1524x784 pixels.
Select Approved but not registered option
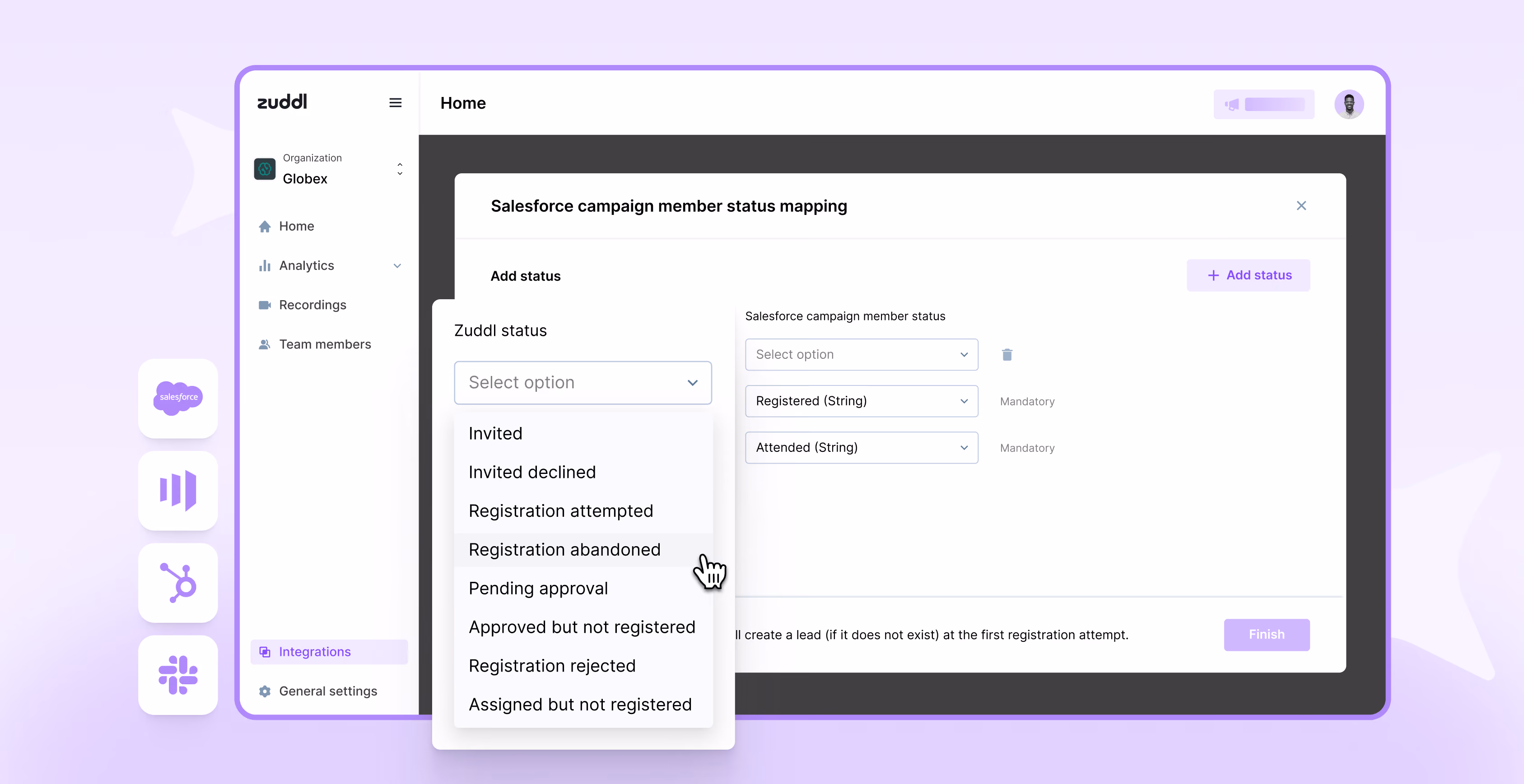(583, 627)
